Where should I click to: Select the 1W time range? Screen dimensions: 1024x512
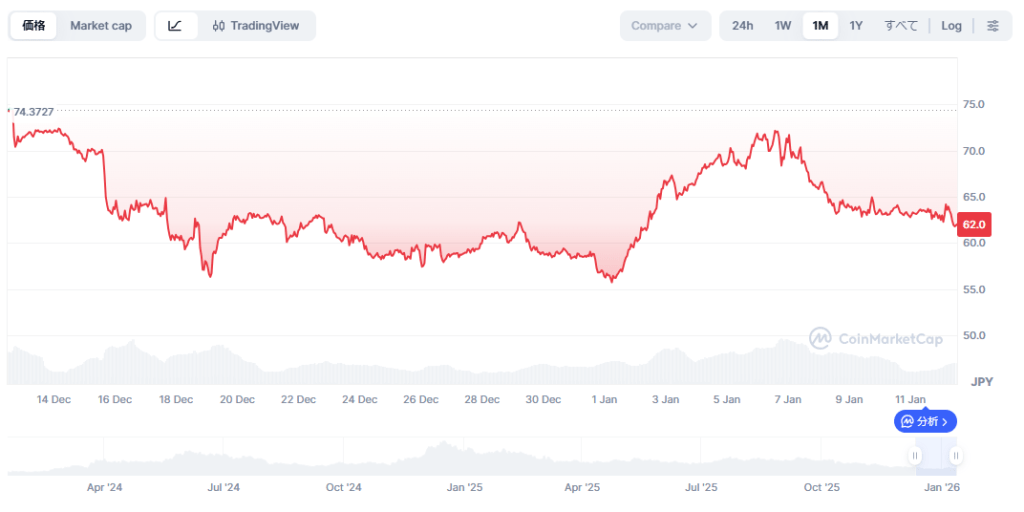click(x=783, y=26)
